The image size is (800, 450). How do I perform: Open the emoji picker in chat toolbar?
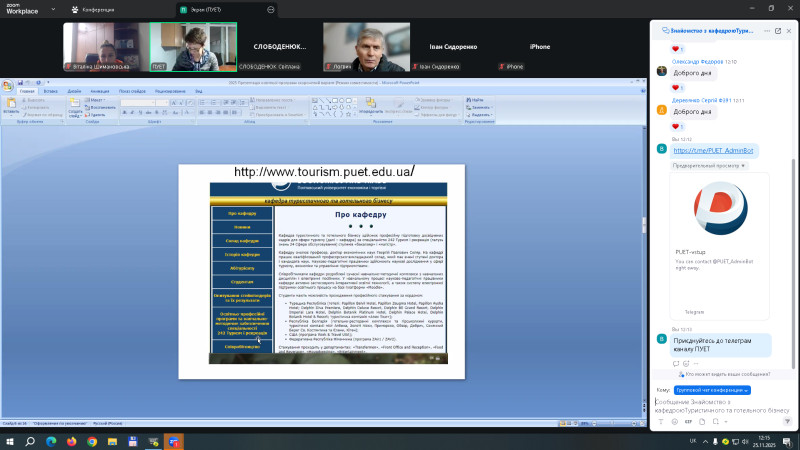pyautogui.click(x=673, y=423)
